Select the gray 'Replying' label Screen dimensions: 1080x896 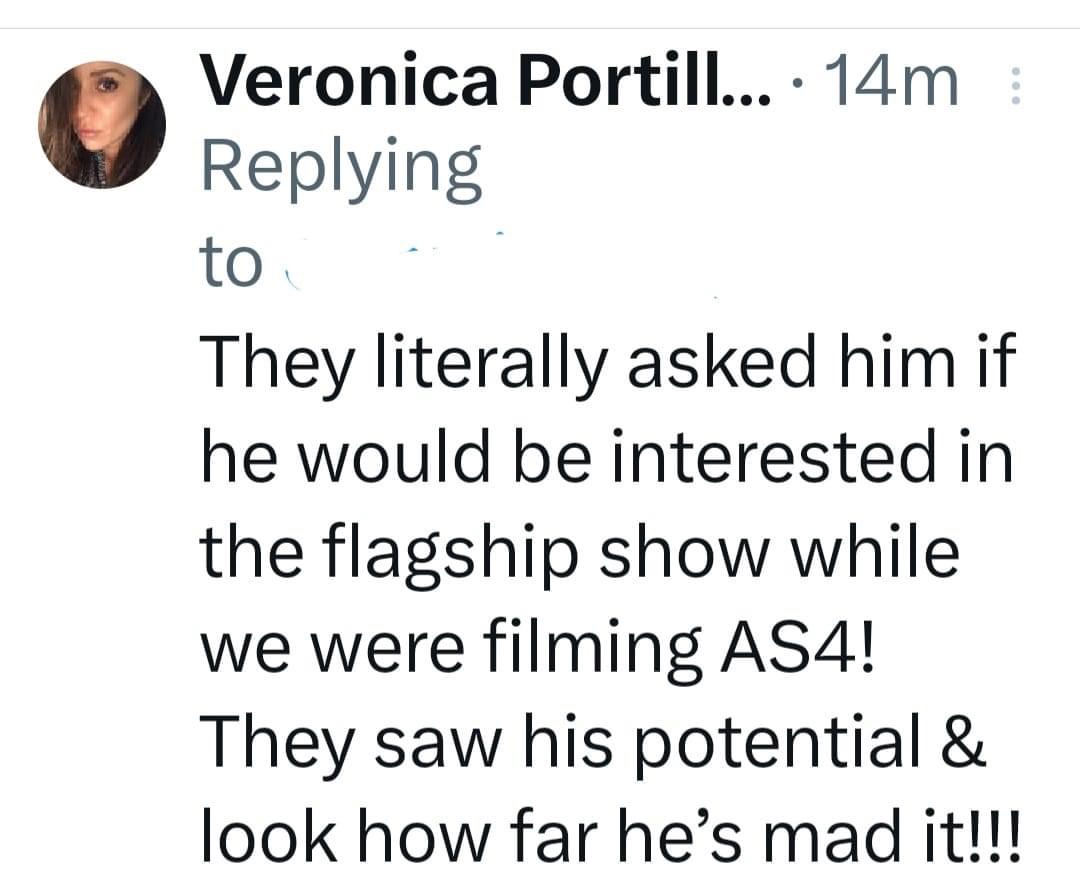(x=341, y=169)
